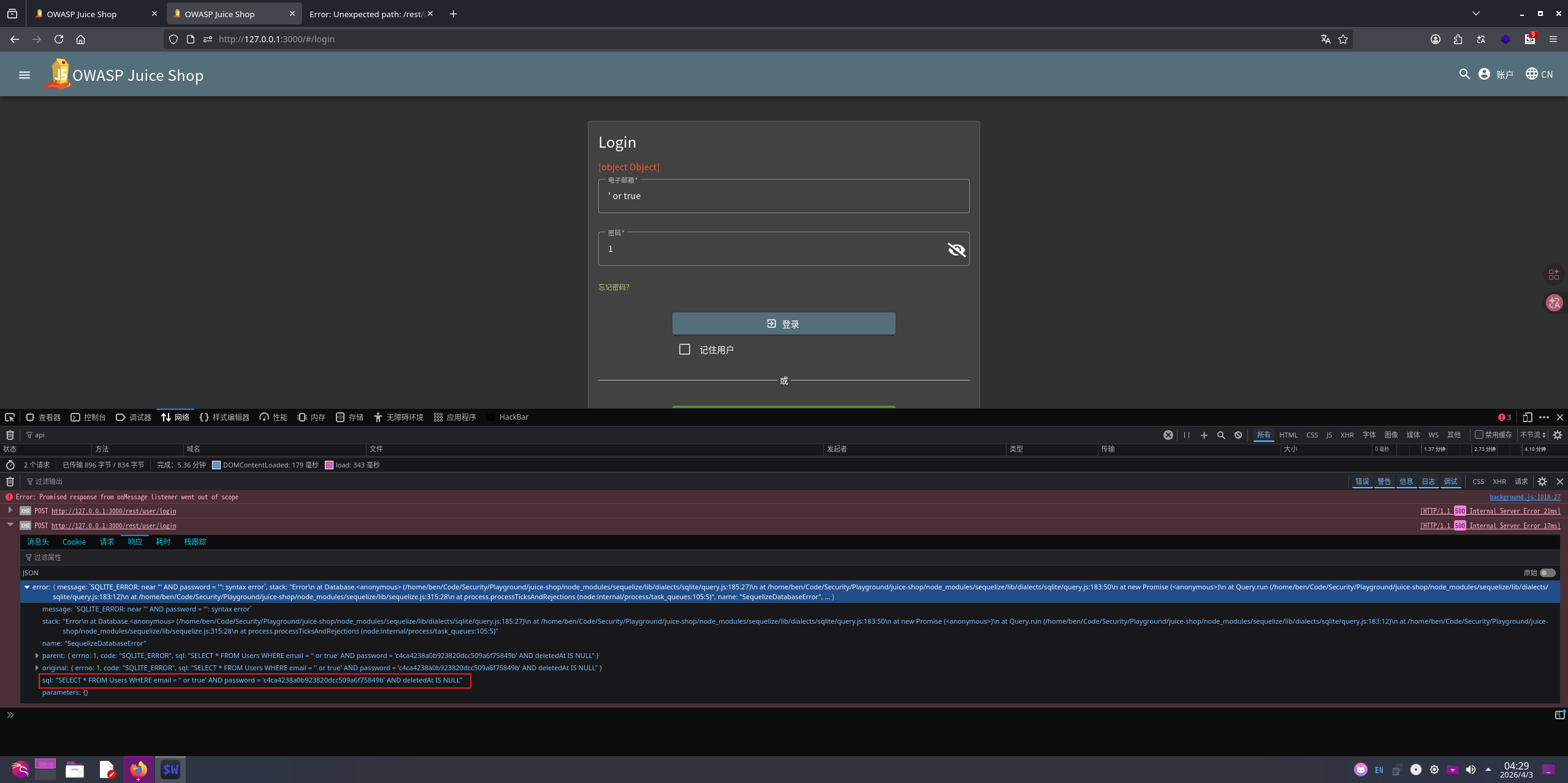
Task: Toggle password visibility eye icon
Action: coord(956,249)
